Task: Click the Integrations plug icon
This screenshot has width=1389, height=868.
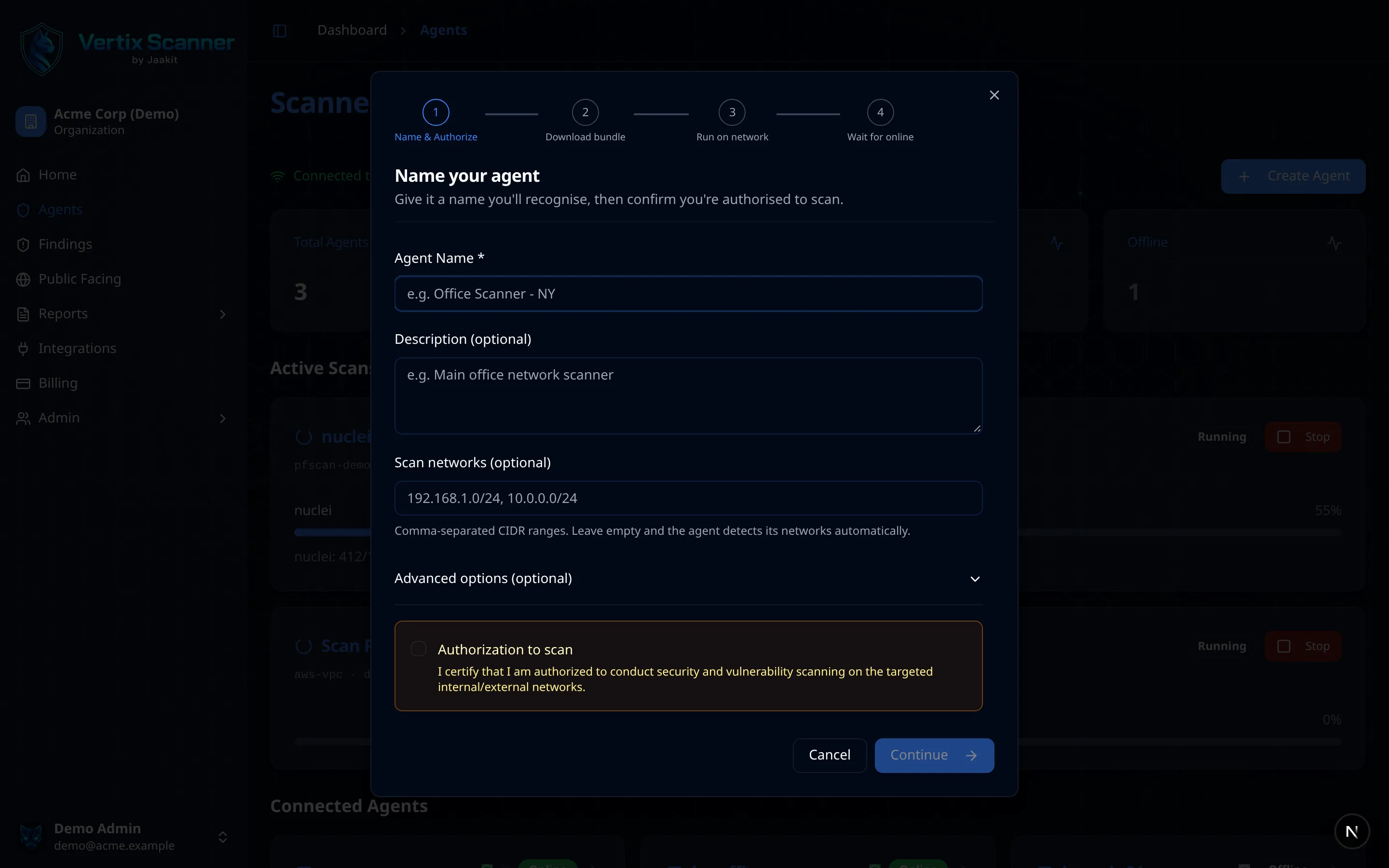Action: coord(23,349)
